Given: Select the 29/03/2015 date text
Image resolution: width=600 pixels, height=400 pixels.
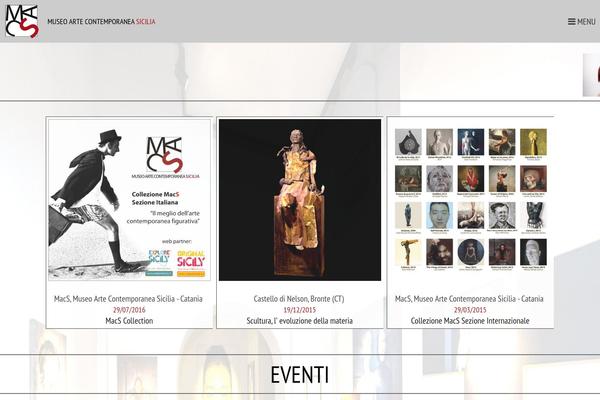Looking at the screenshot, I should (470, 310).
